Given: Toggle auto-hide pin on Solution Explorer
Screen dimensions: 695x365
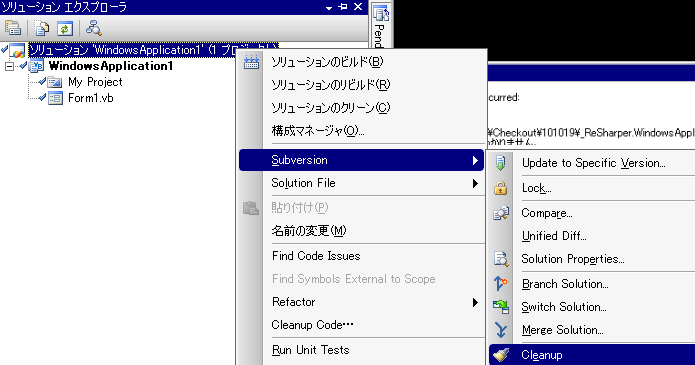Looking at the screenshot, I should point(343,7).
